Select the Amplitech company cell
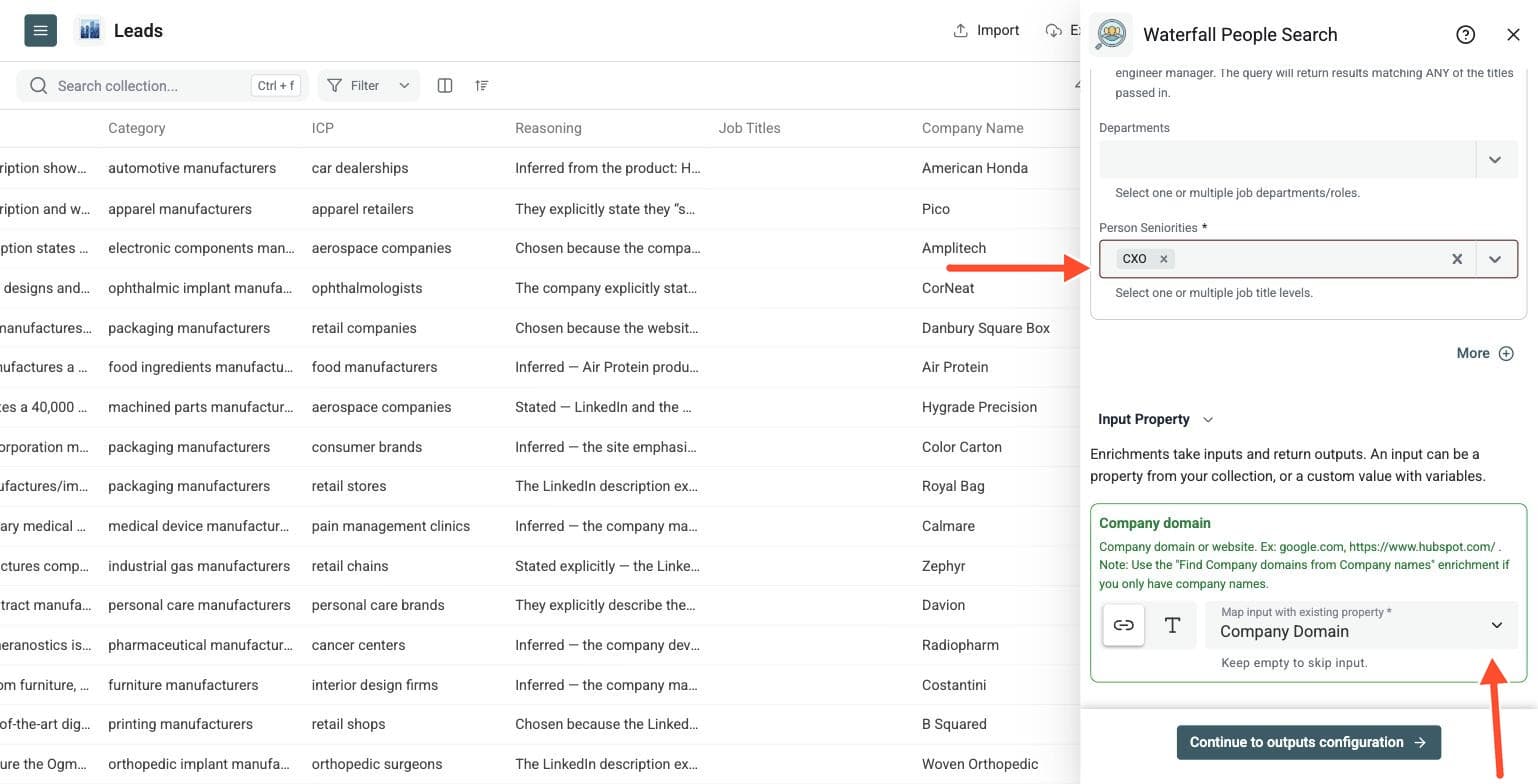This screenshot has width=1538, height=784. [x=954, y=248]
